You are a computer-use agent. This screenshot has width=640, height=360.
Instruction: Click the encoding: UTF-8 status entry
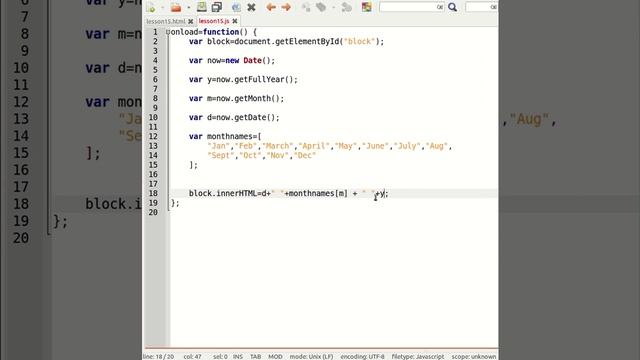[x=362, y=356]
